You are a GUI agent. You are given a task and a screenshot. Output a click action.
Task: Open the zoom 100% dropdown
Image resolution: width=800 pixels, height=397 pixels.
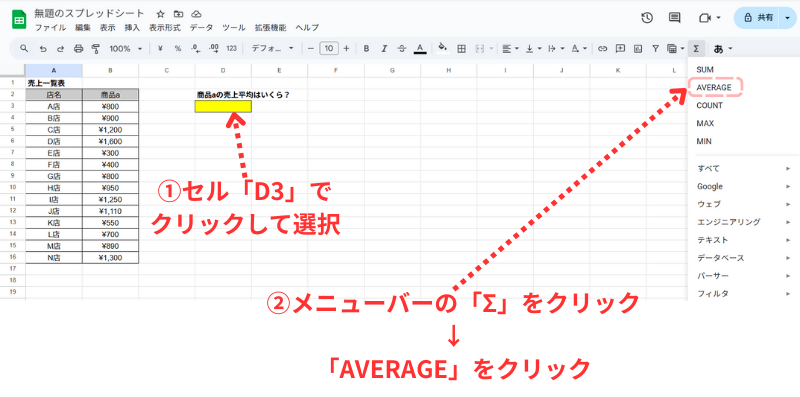(126, 48)
